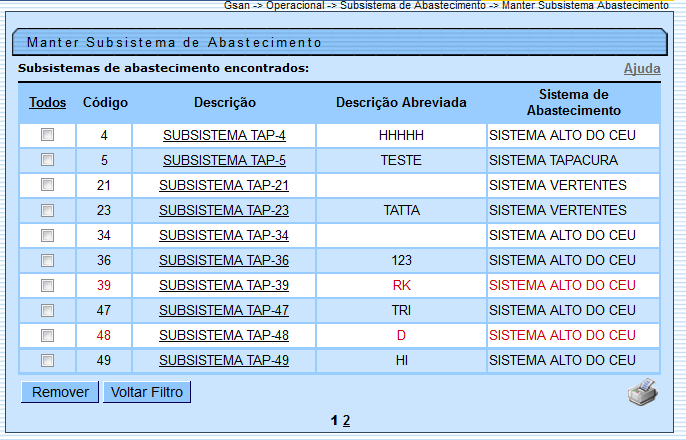Open the SUBSISTEMA TAP-23 link

(224, 210)
